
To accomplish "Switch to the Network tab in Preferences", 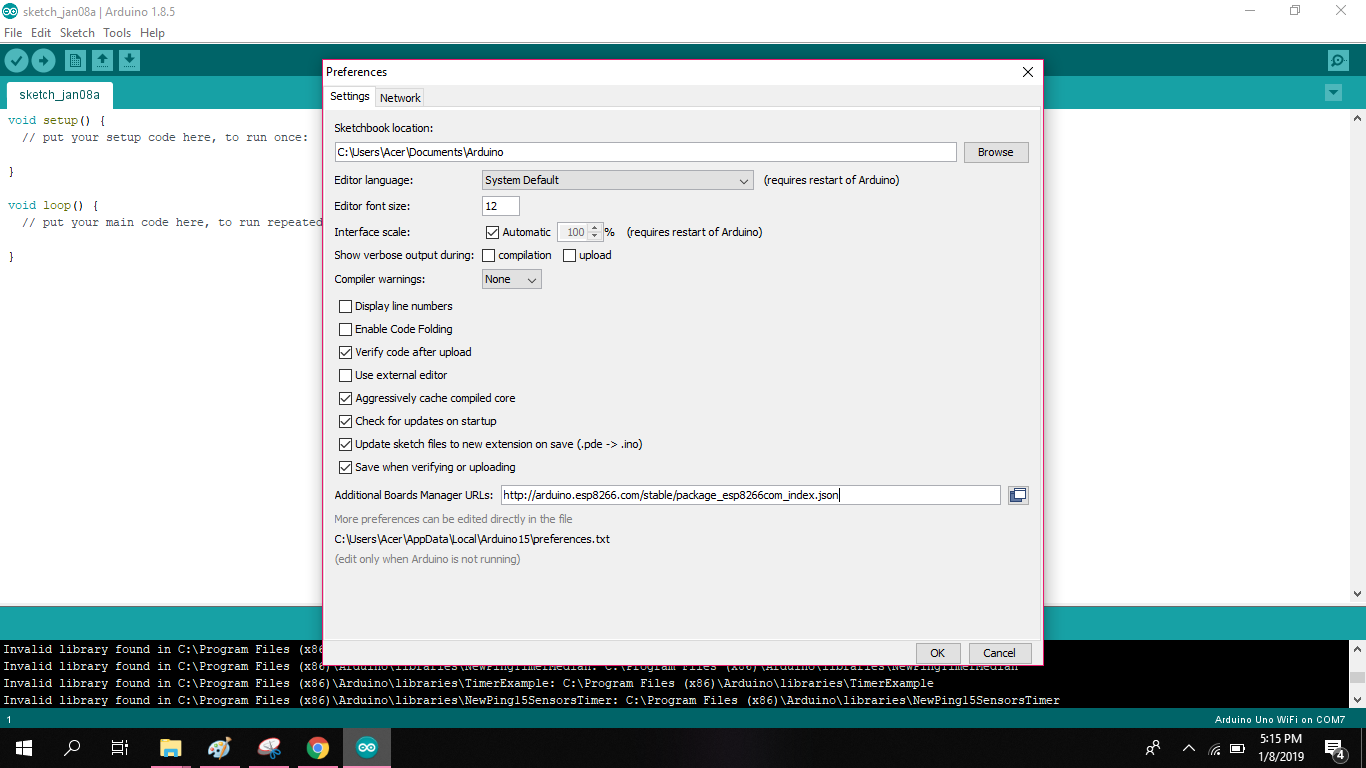I will click(400, 98).
